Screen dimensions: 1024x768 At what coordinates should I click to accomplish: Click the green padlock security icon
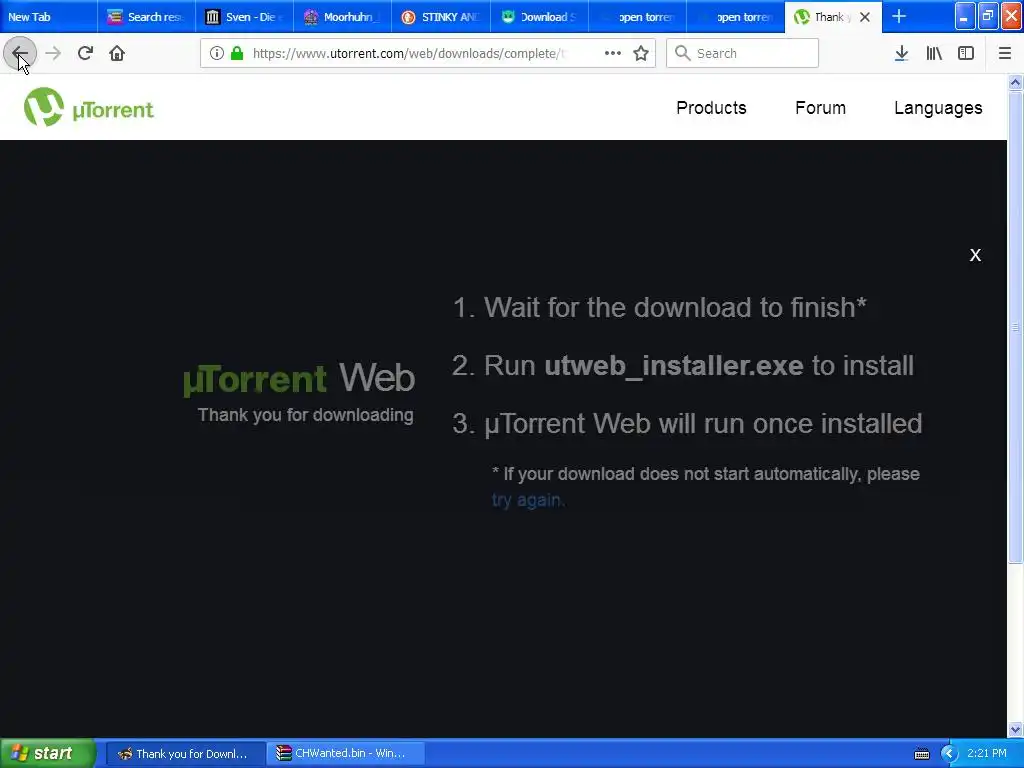238,53
